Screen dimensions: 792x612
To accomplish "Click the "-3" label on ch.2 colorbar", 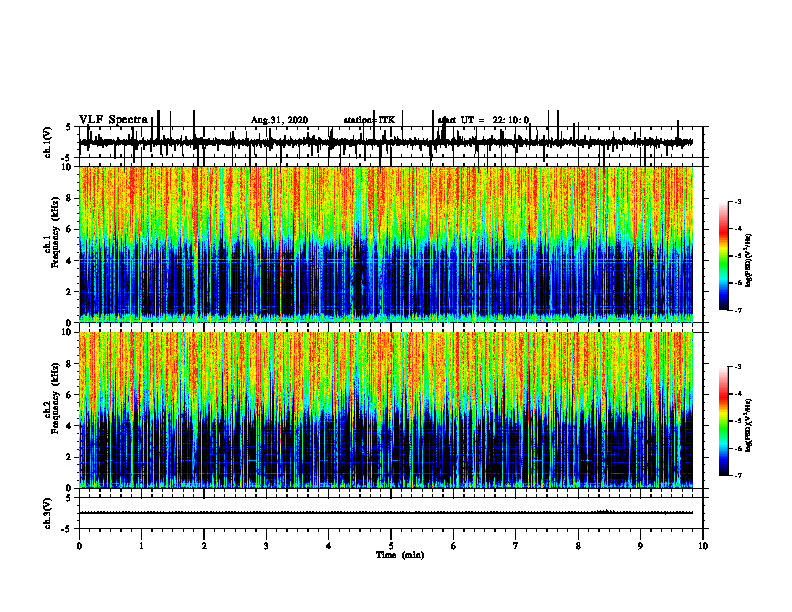I will (x=737, y=367).
